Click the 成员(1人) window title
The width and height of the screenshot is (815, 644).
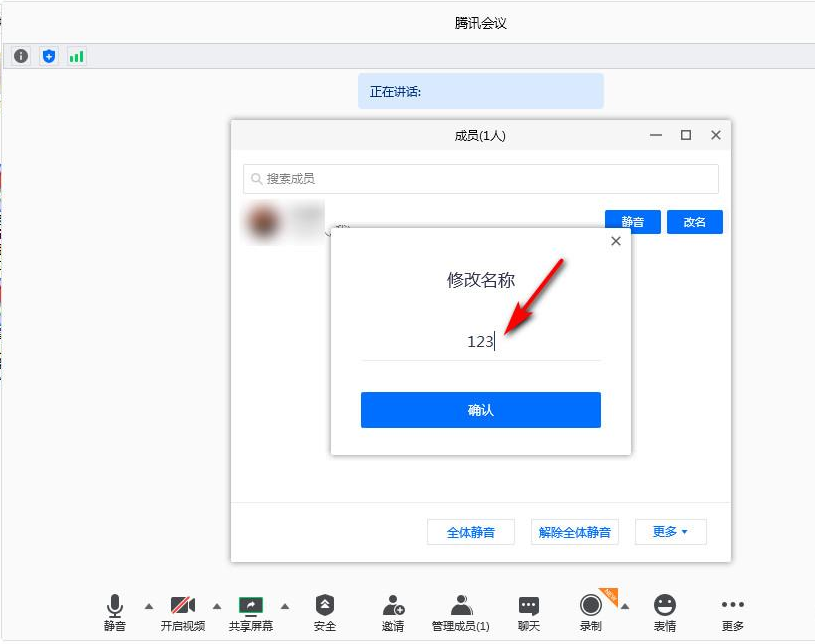click(480, 136)
